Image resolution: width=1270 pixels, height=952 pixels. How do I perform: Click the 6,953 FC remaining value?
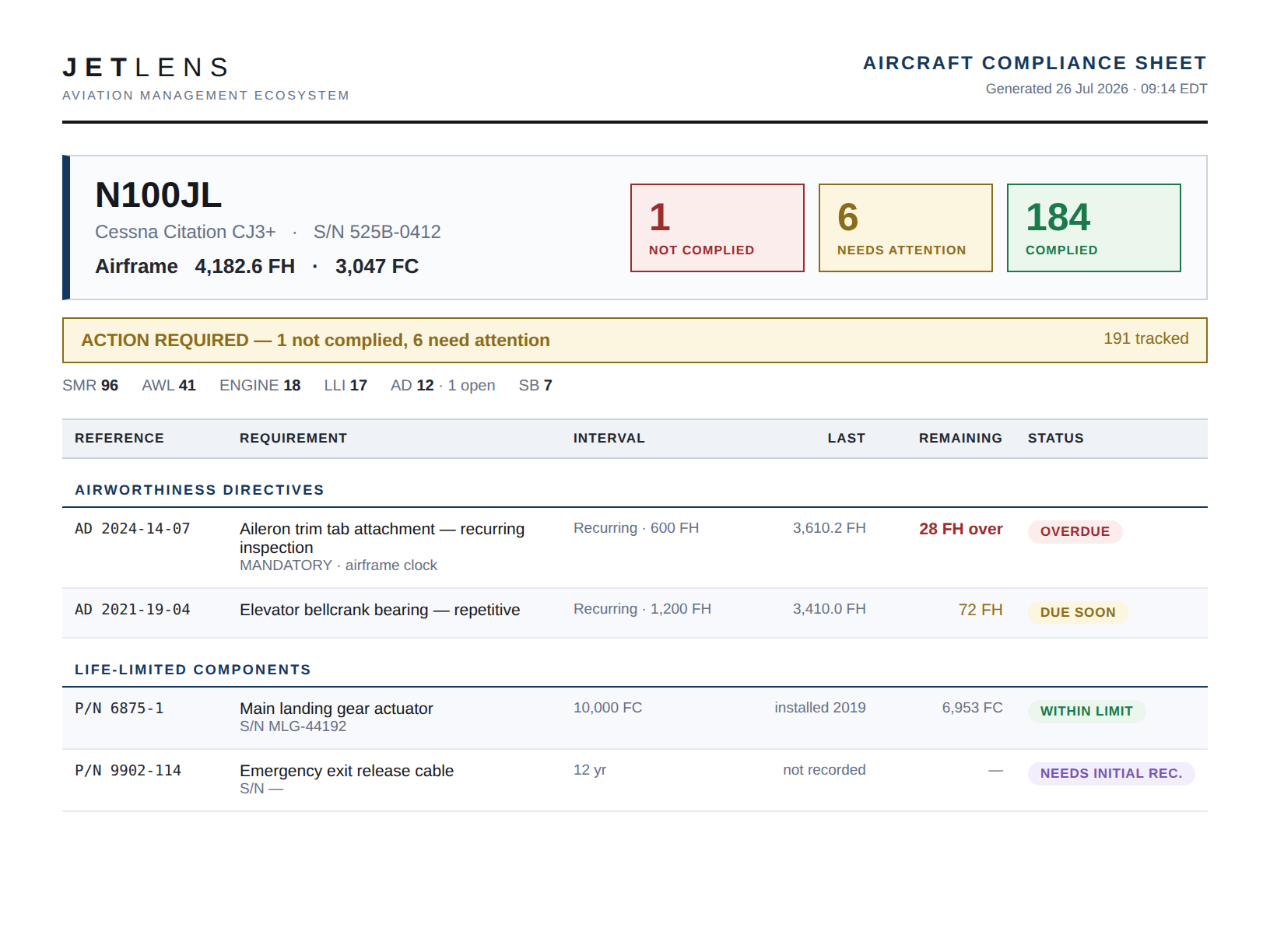click(x=972, y=708)
